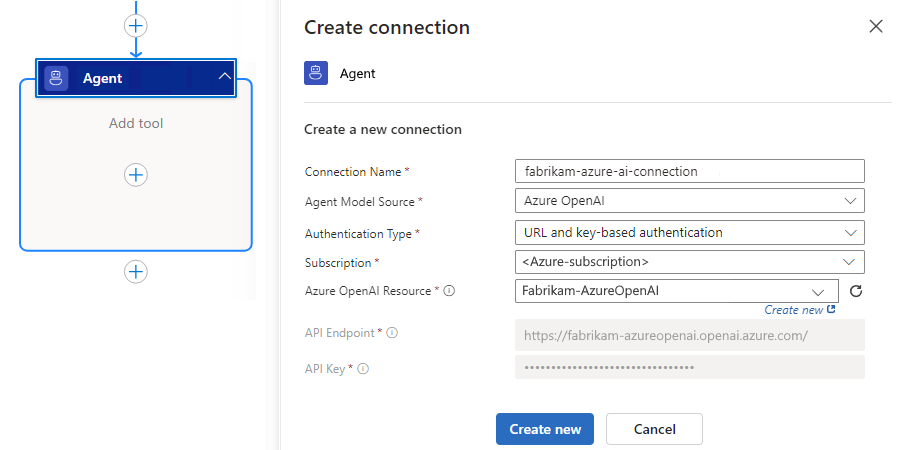Click the Connection Name input field
Viewport: 900px width, 450px height.
(x=688, y=171)
